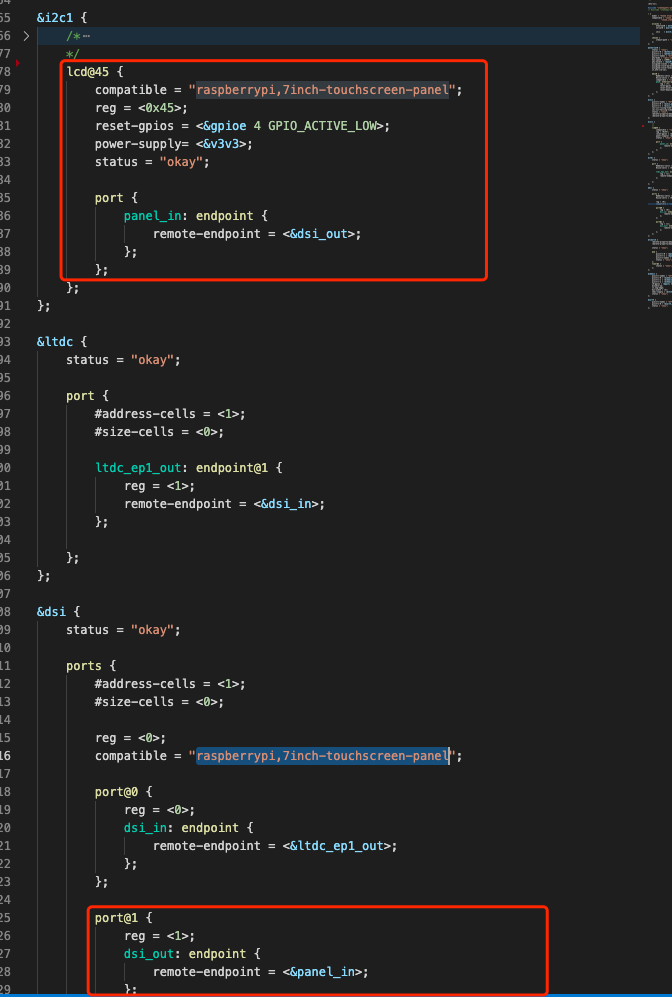Click the port@0 node name
The image size is (672, 997).
[116, 792]
